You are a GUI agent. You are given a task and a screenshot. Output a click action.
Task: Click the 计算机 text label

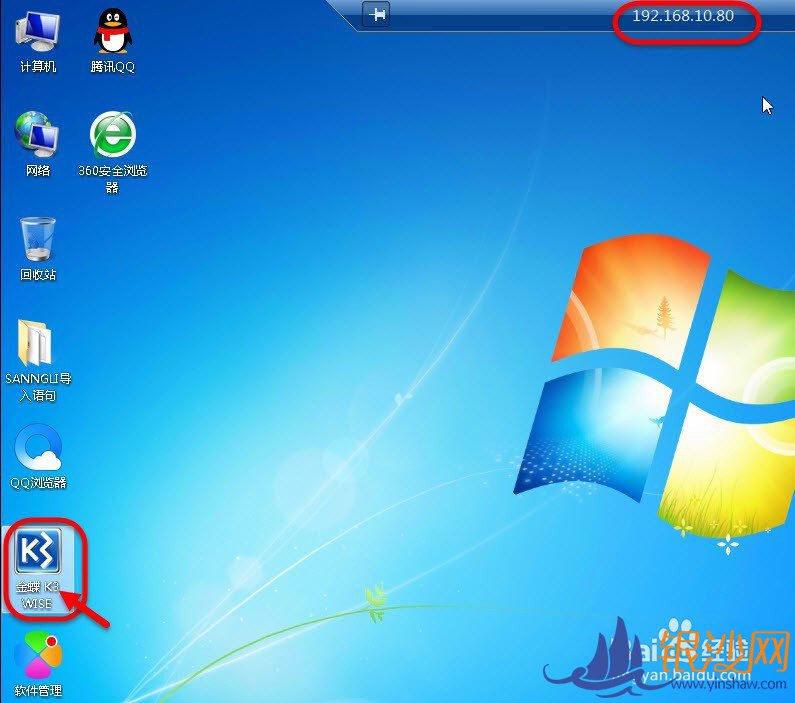coord(38,67)
